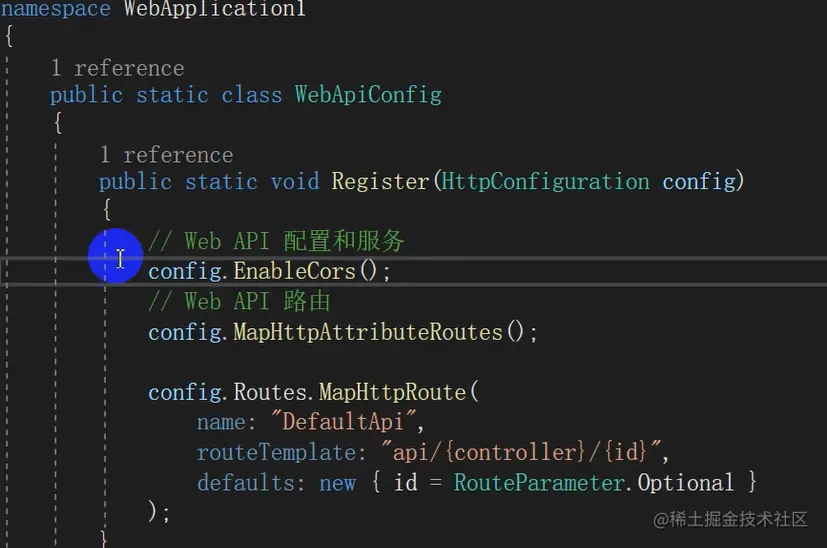Image resolution: width=827 pixels, height=548 pixels.
Task: Select the 'namespace' keyword
Action: click(x=55, y=8)
